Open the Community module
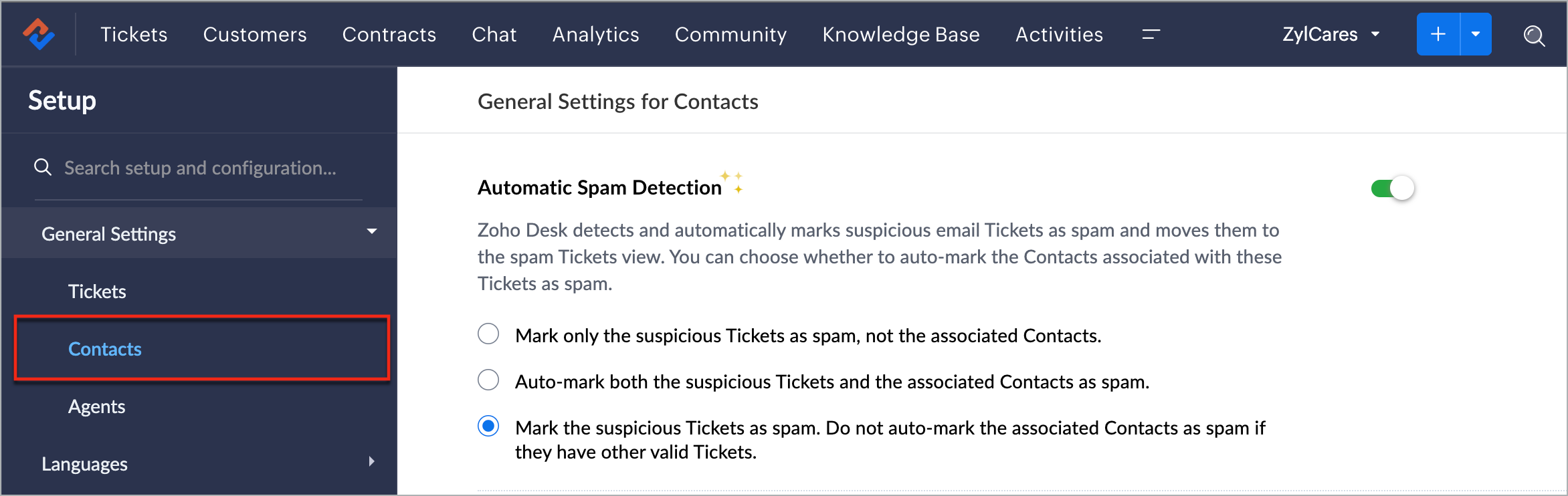The height and width of the screenshot is (496, 1568). coord(730,34)
